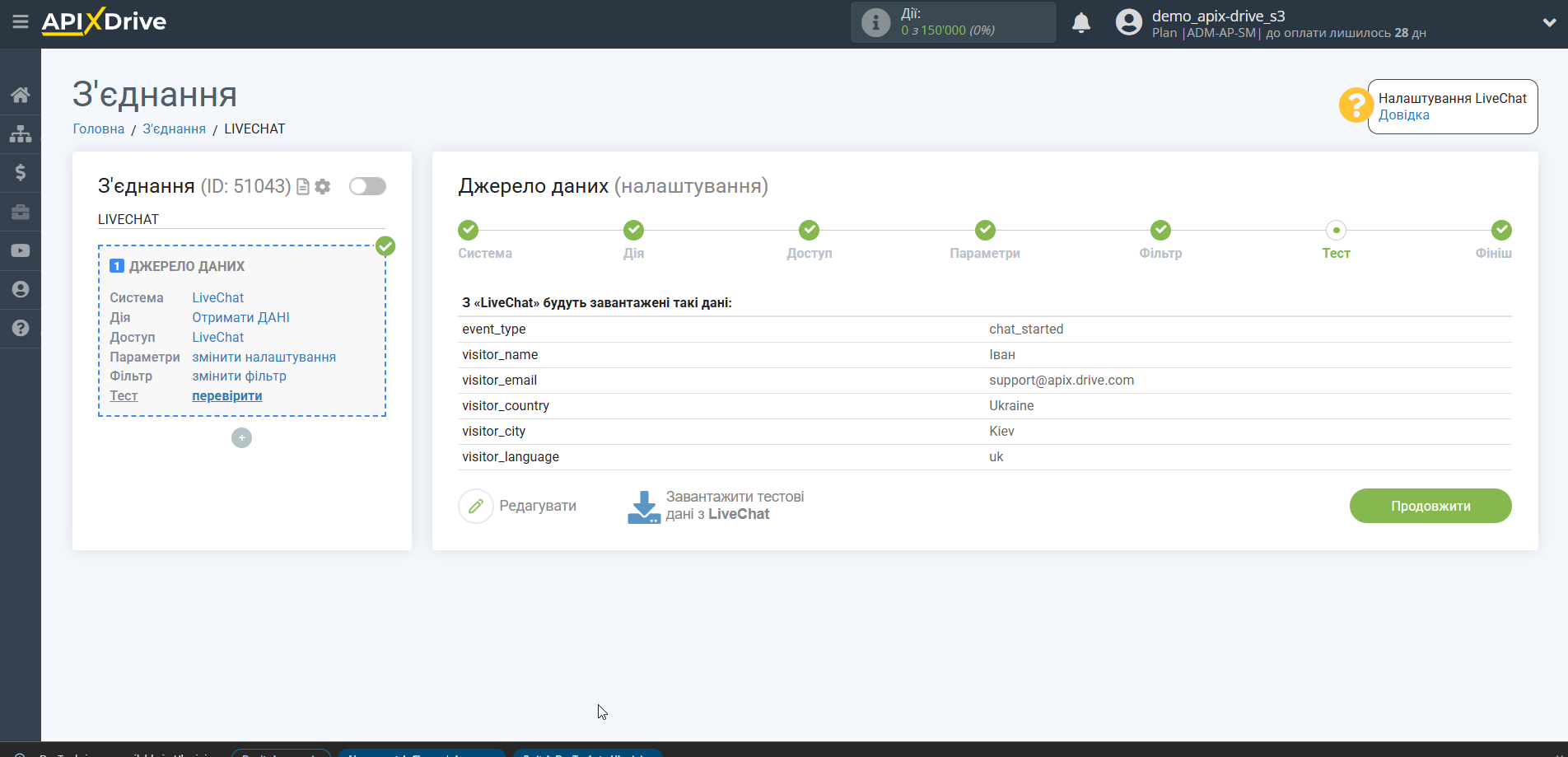Screen dimensions: 1568x757
Task: Click the ApiX-Drive logo
Action: (104, 21)
